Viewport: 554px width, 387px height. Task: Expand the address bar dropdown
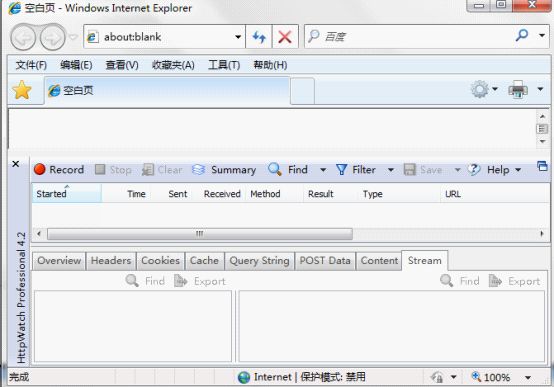click(238, 37)
